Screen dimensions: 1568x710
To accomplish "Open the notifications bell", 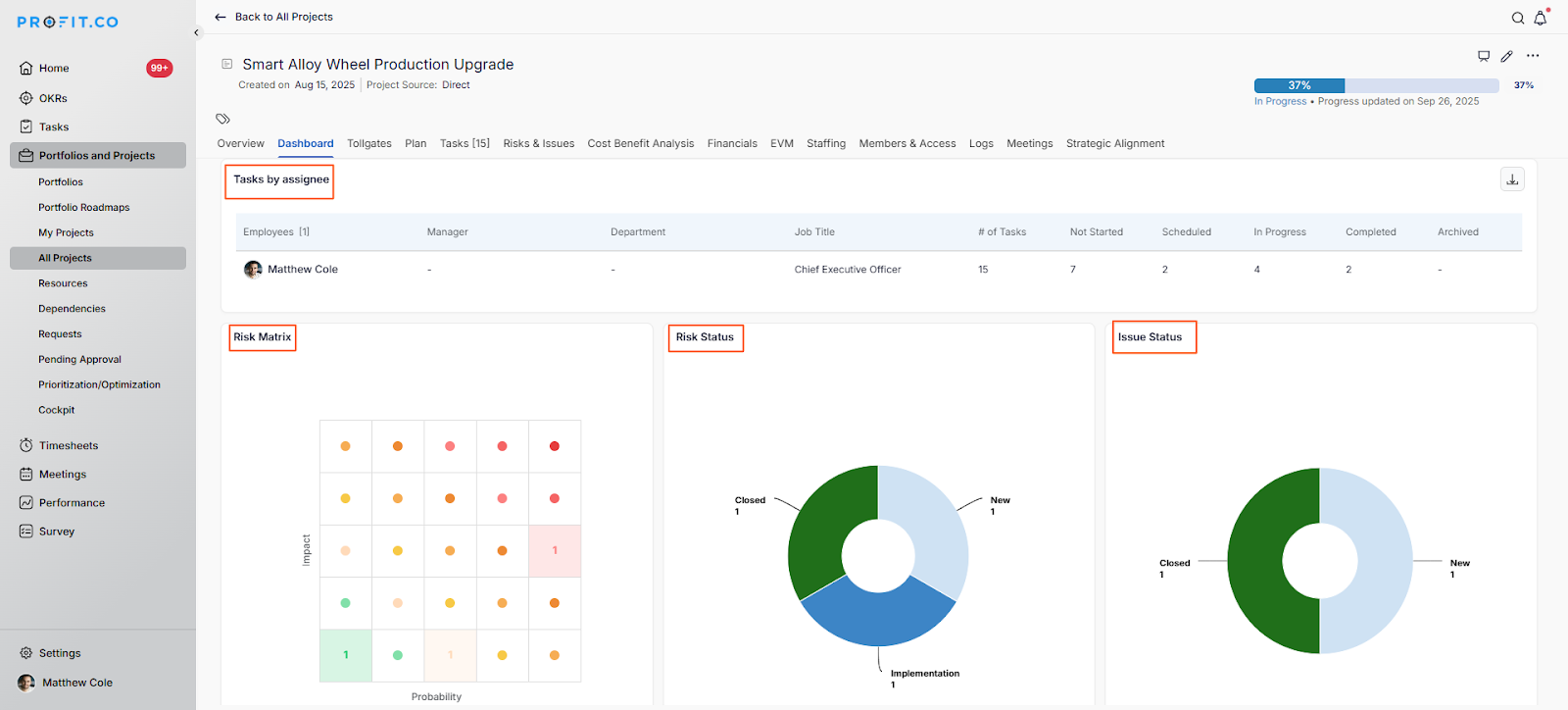I will [x=1541, y=18].
